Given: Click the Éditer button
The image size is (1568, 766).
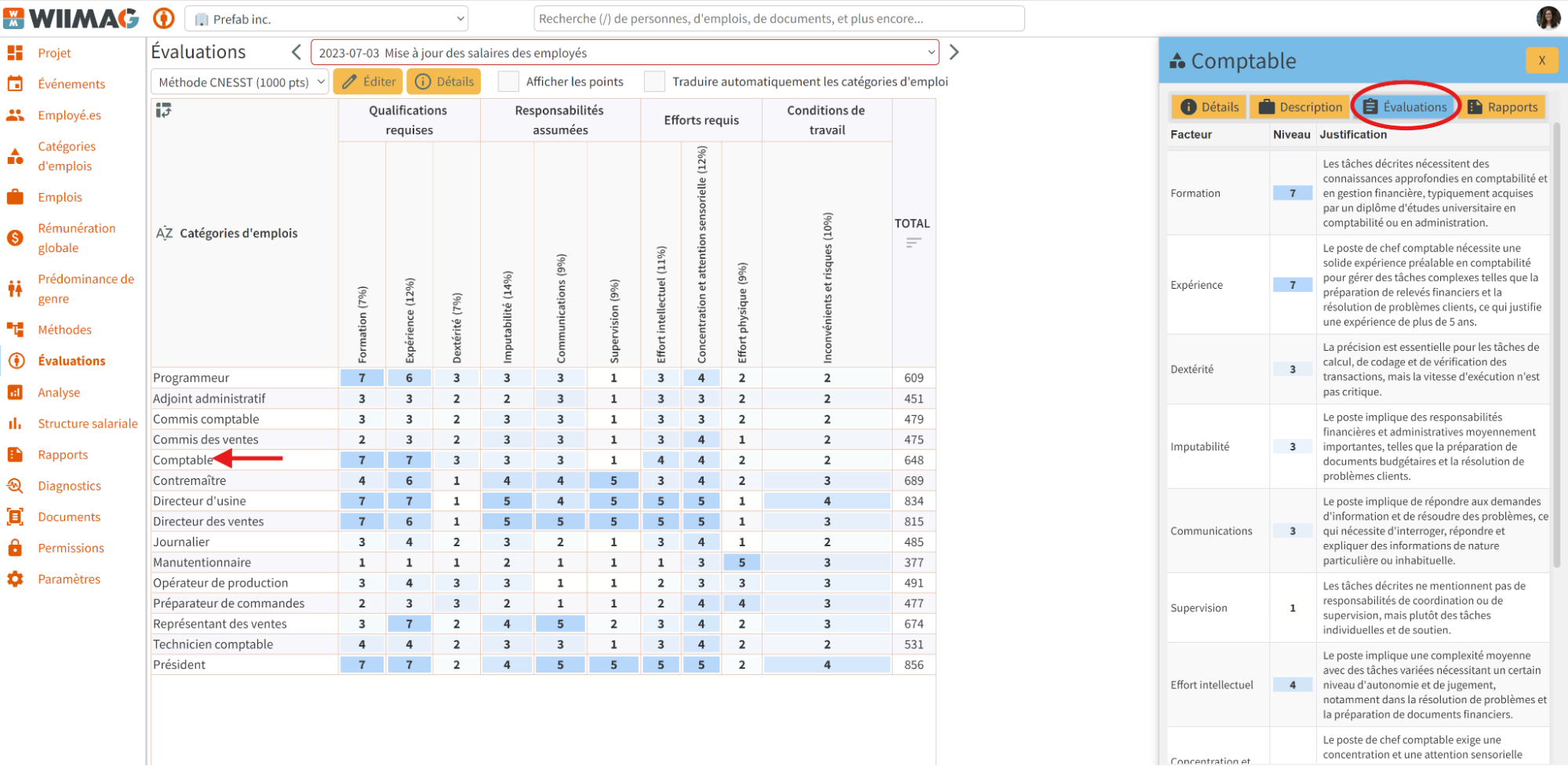Looking at the screenshot, I should (368, 82).
